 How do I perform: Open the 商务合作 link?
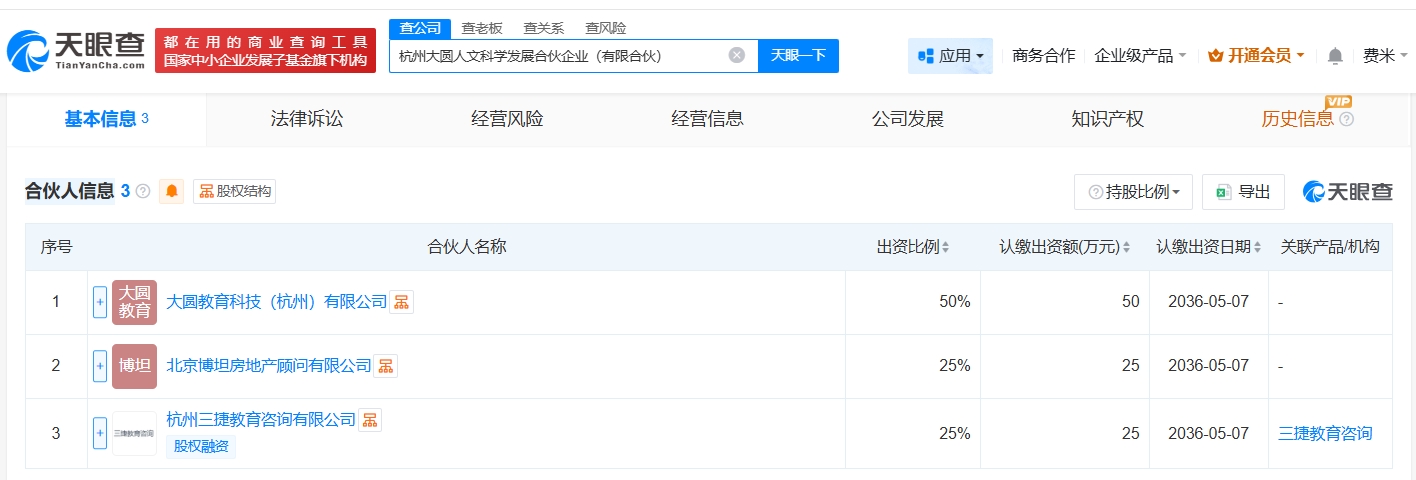point(1044,56)
